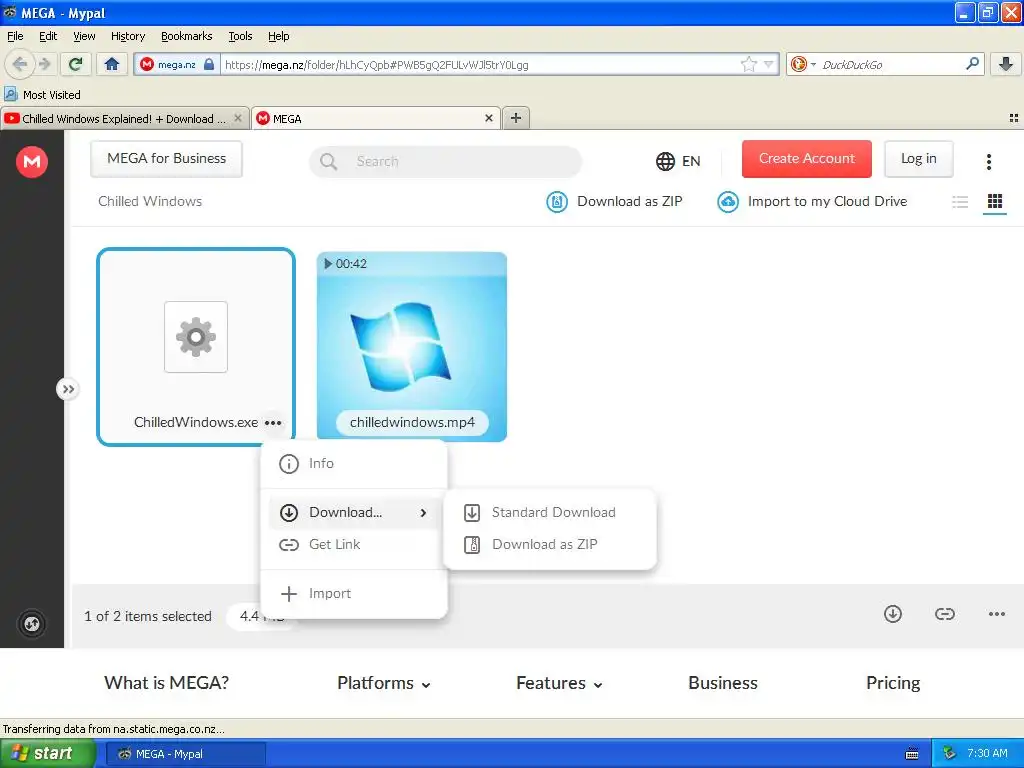Screen dimensions: 1024x768
Task: Open the browser Home page icon
Action: click(112, 64)
